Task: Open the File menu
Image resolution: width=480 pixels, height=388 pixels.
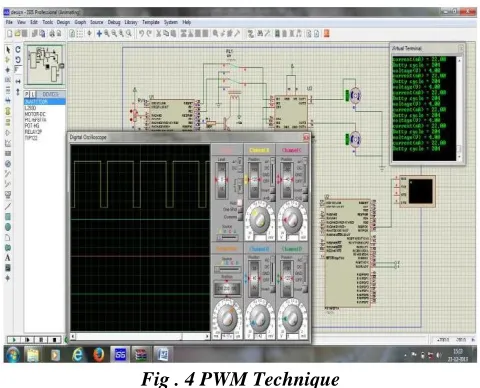Action: click(9, 22)
